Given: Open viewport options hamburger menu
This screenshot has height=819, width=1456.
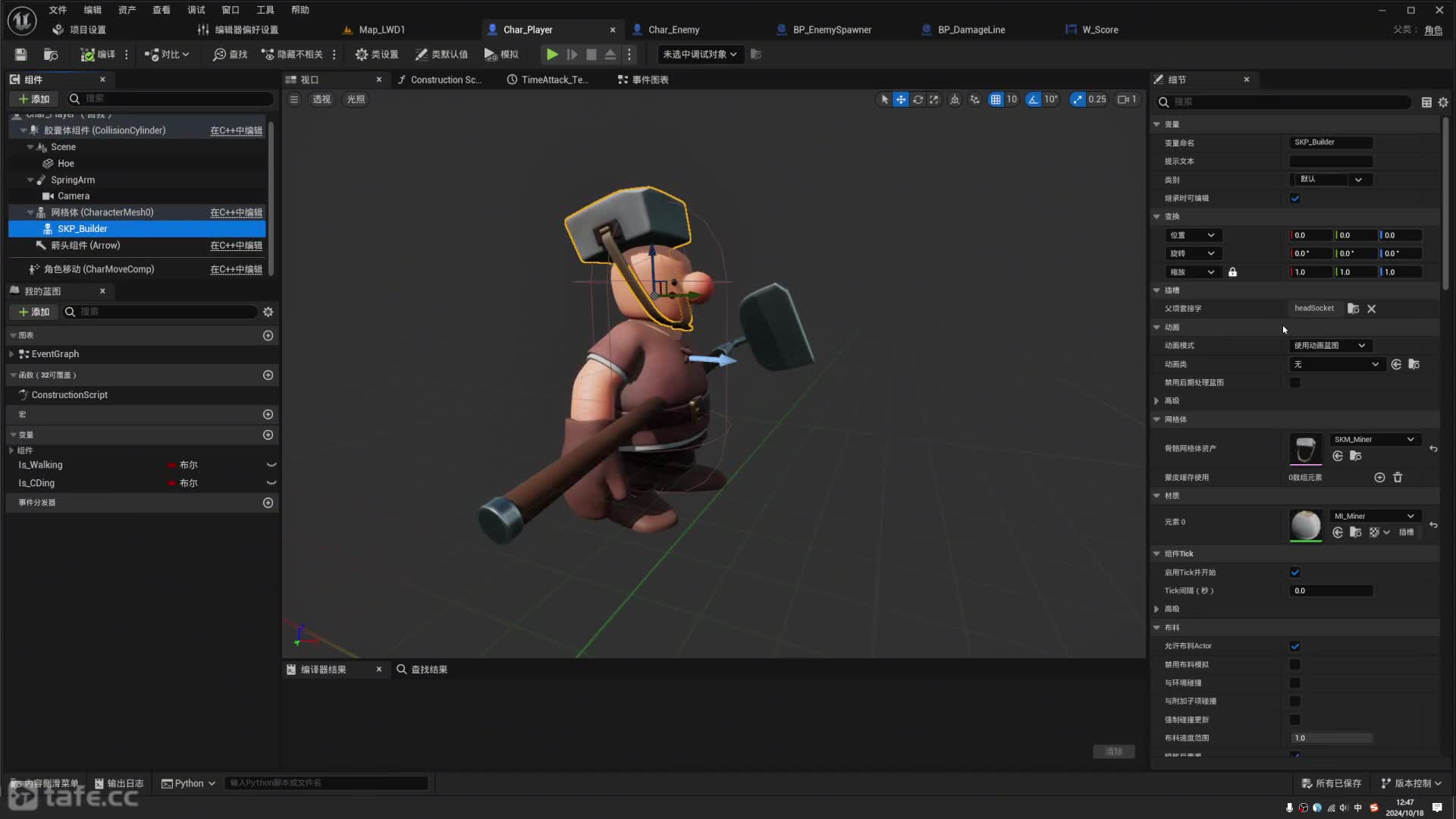Looking at the screenshot, I should (294, 99).
